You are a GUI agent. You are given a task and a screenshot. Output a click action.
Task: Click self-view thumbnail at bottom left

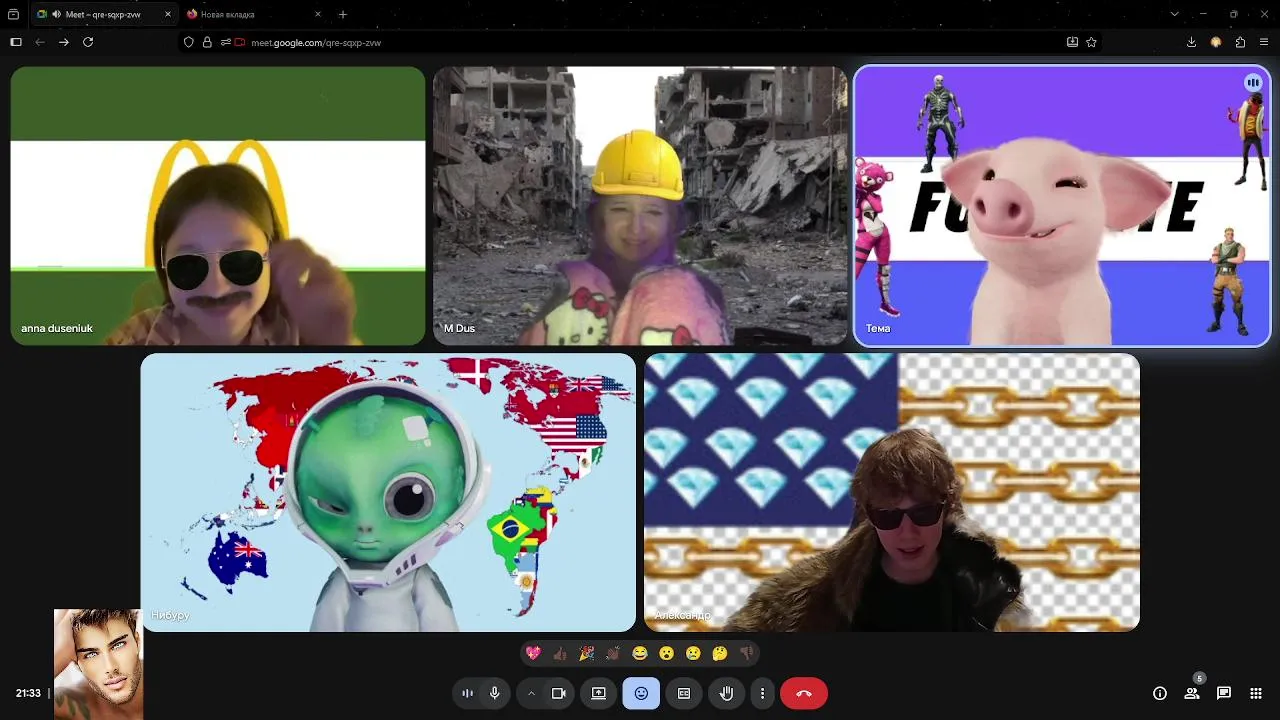[98, 664]
